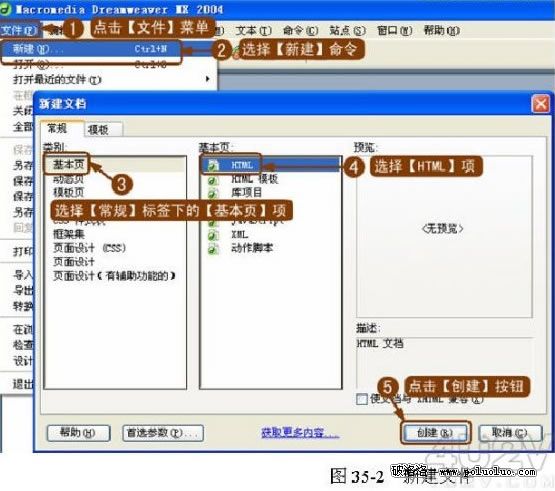Click the HTML document icon

213,165
